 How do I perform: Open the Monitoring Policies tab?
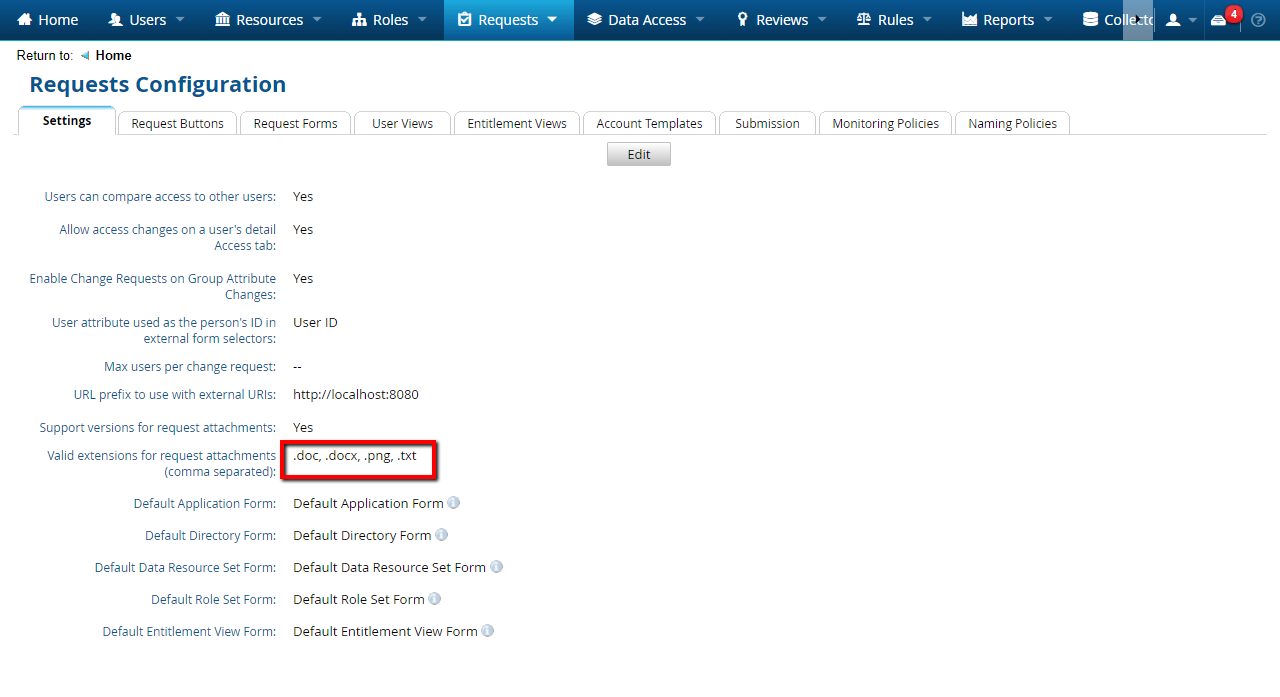point(885,122)
